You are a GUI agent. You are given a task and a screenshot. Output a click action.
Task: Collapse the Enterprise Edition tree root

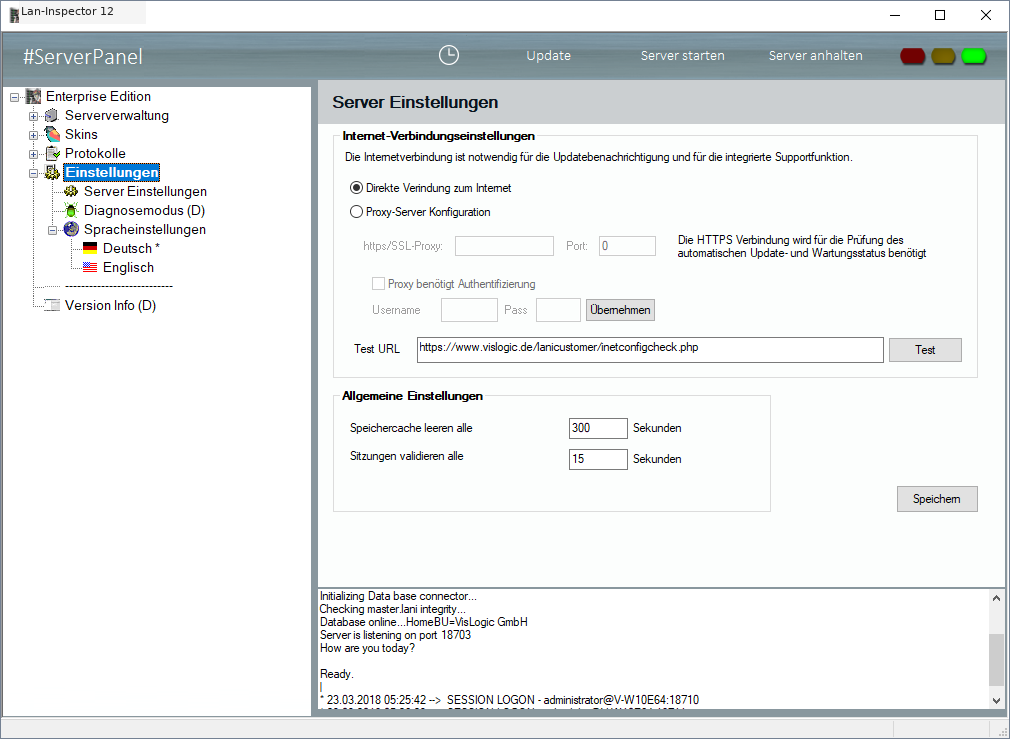point(14,97)
